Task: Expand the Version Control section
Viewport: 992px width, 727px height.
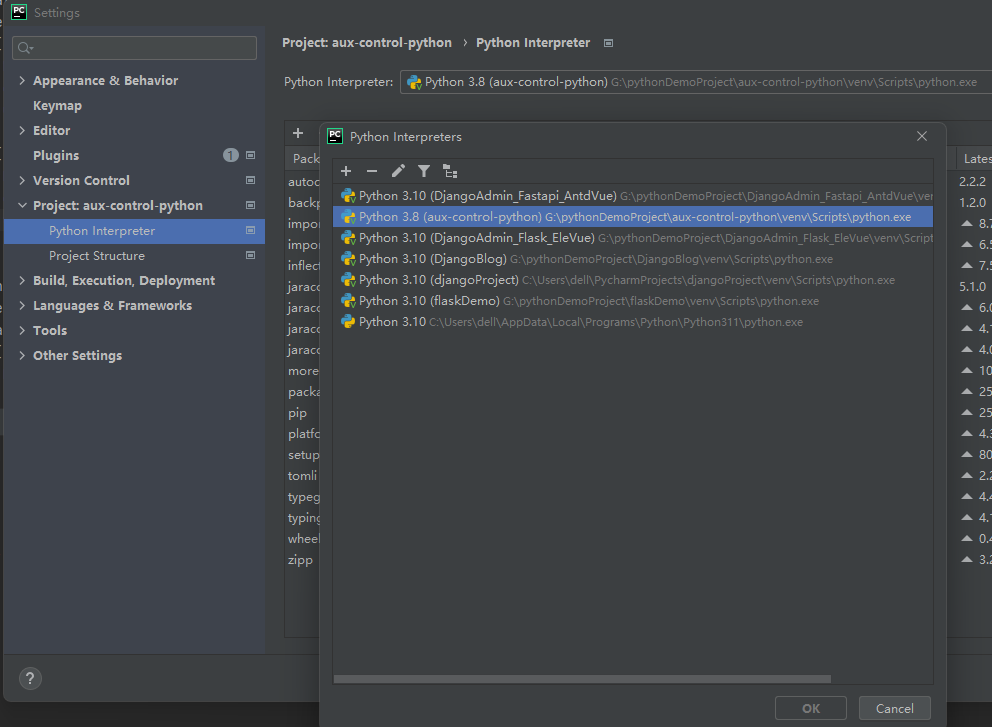Action: 22,180
